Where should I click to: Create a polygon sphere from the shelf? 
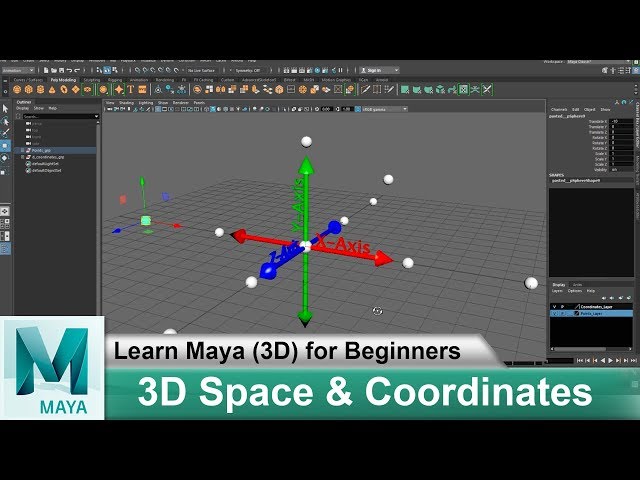coord(17,90)
